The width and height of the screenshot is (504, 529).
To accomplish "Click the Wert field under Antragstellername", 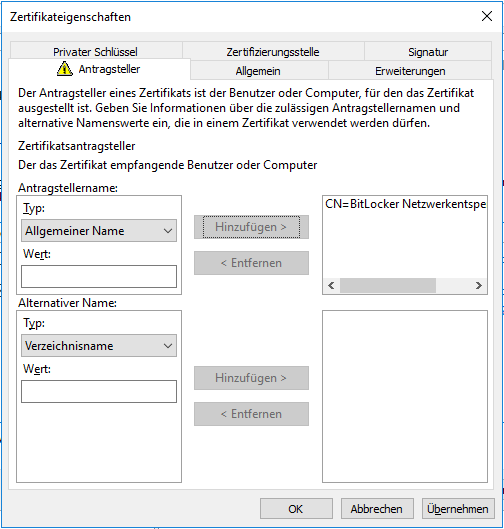I will [99, 277].
